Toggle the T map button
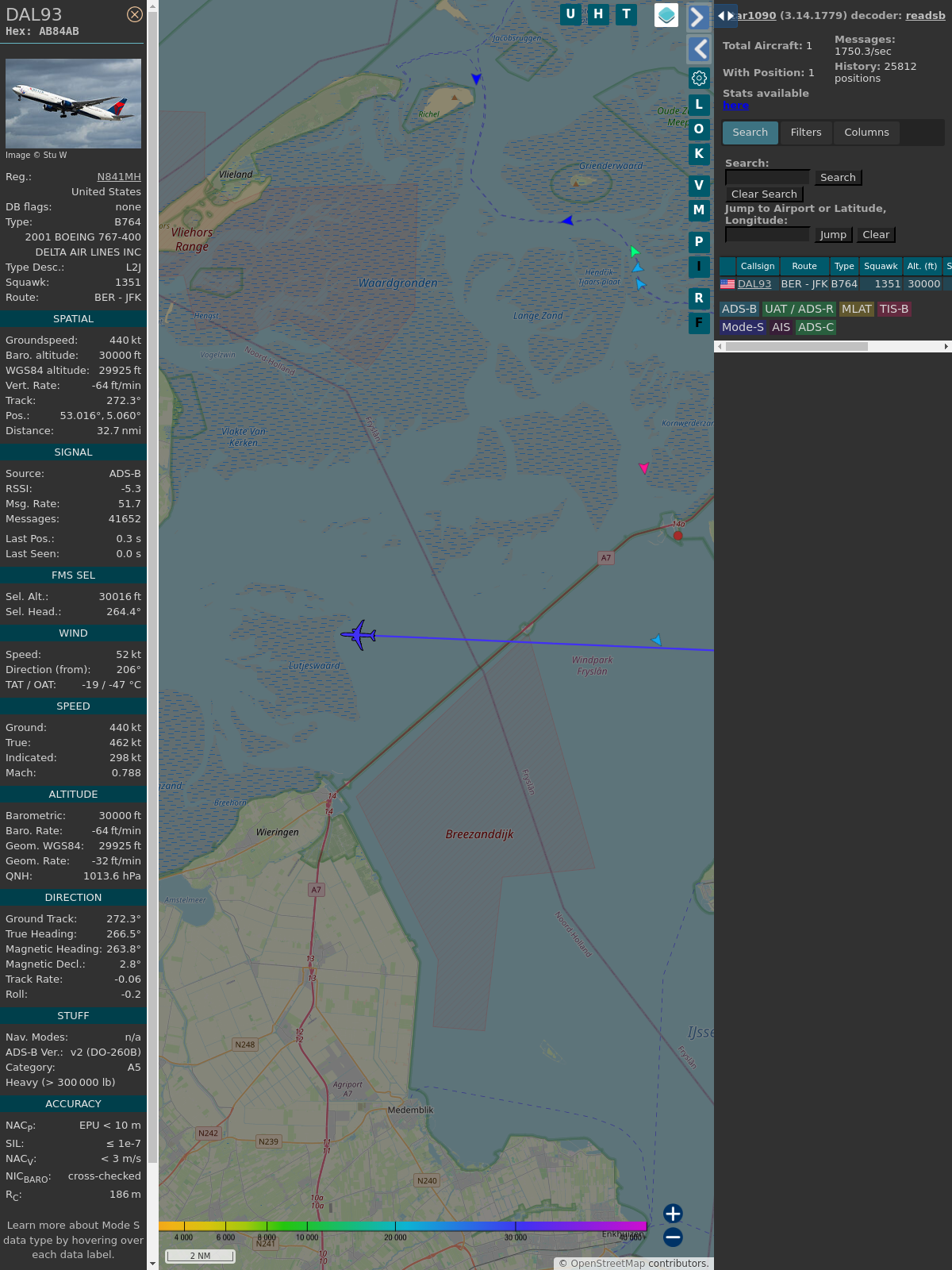Viewport: 952px width, 1270px height. 626,14
